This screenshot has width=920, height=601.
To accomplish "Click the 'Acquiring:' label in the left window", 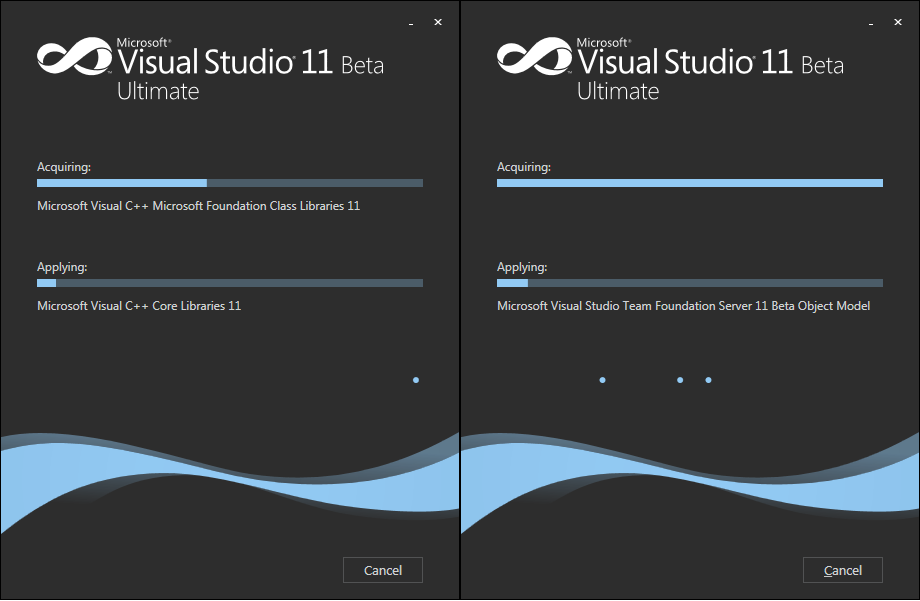I will pos(64,167).
